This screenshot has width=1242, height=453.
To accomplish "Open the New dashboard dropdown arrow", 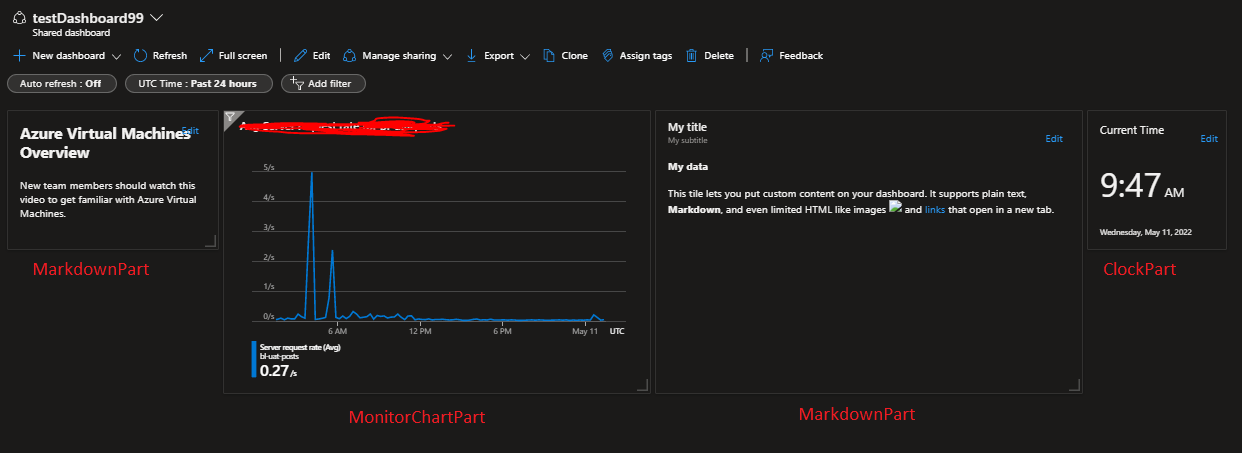I will (x=117, y=57).
